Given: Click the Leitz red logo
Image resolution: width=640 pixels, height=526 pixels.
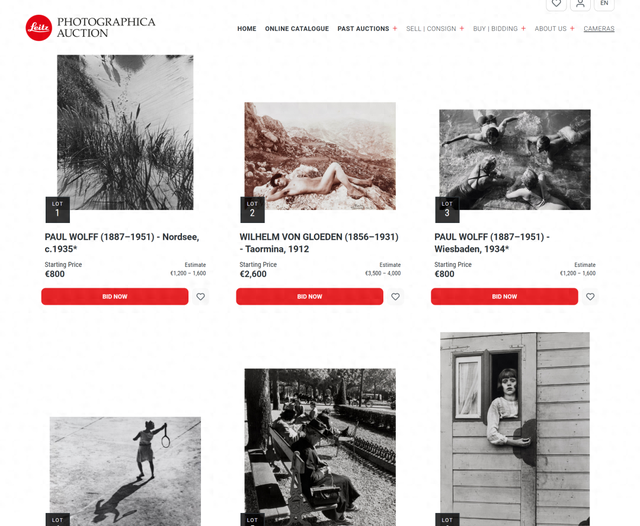Looking at the screenshot, I should [x=39, y=28].
